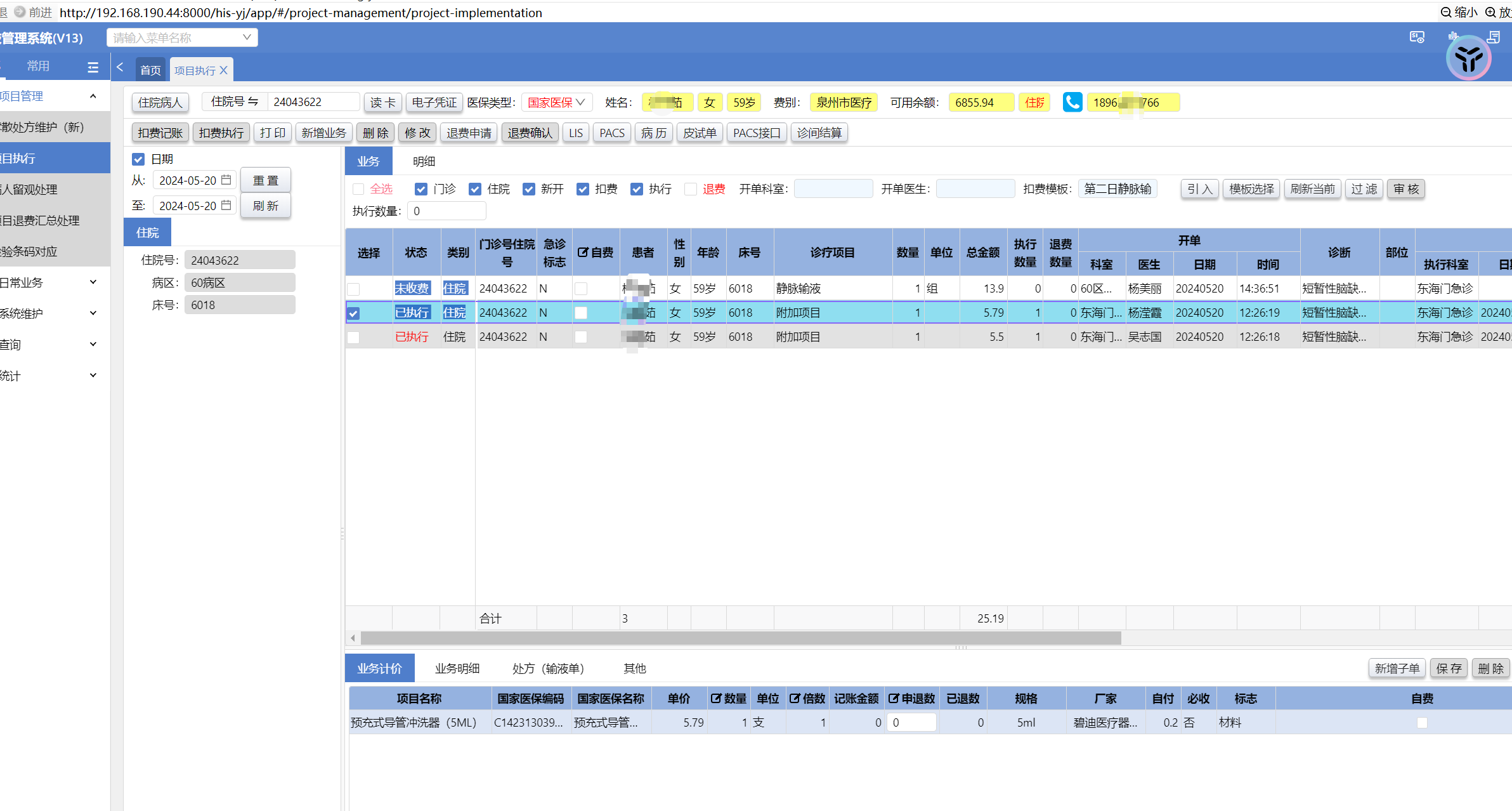This screenshot has width=1512, height=811.
Task: Enable the 退费 filter checkbox
Action: click(691, 189)
